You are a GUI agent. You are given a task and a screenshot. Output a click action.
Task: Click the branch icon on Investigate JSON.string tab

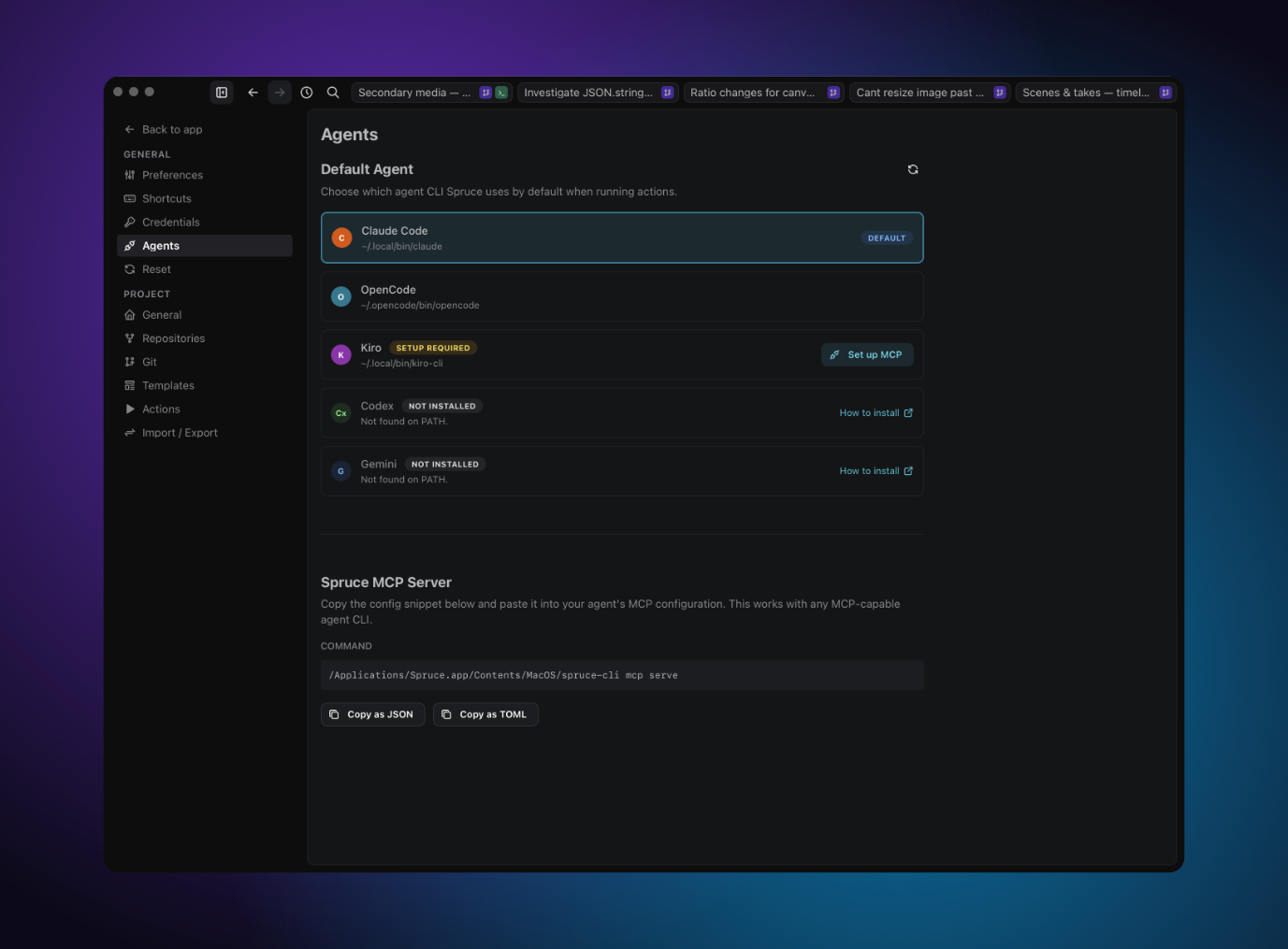coord(667,93)
